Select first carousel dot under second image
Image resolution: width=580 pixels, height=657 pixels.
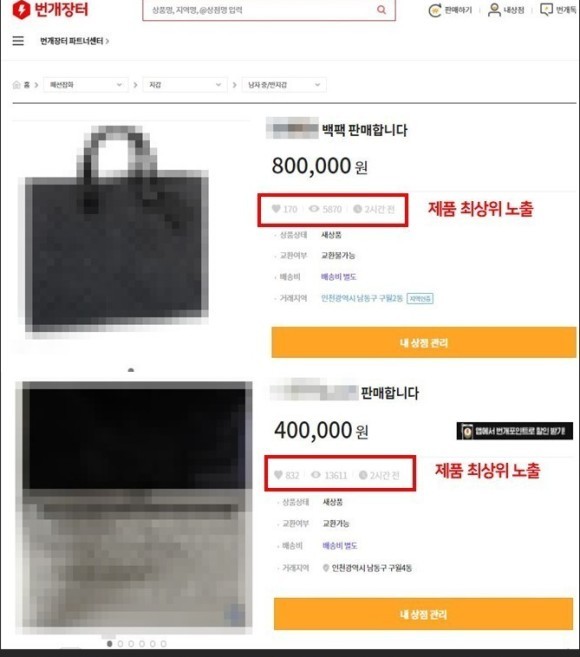click(x=110, y=644)
